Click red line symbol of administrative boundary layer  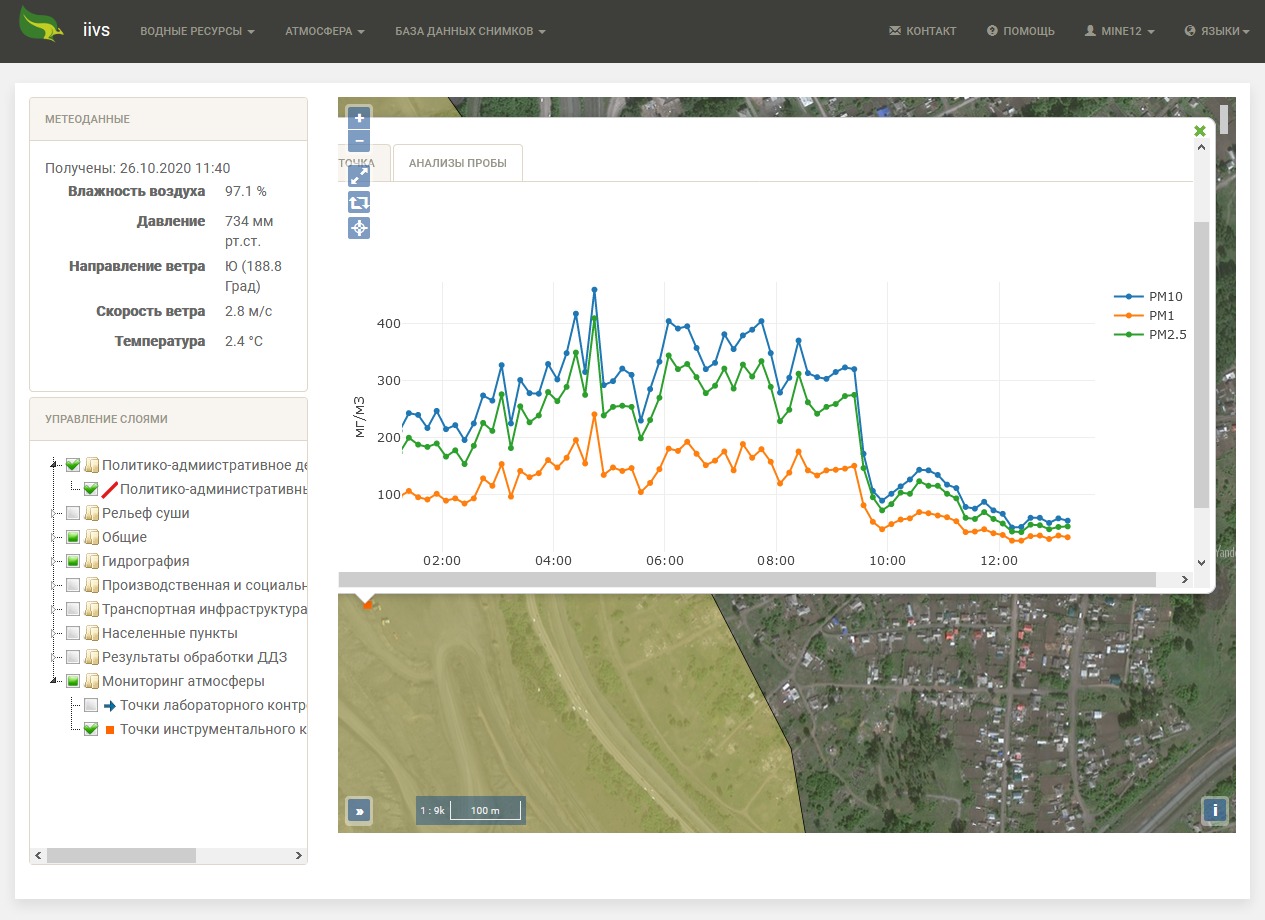tap(110, 489)
